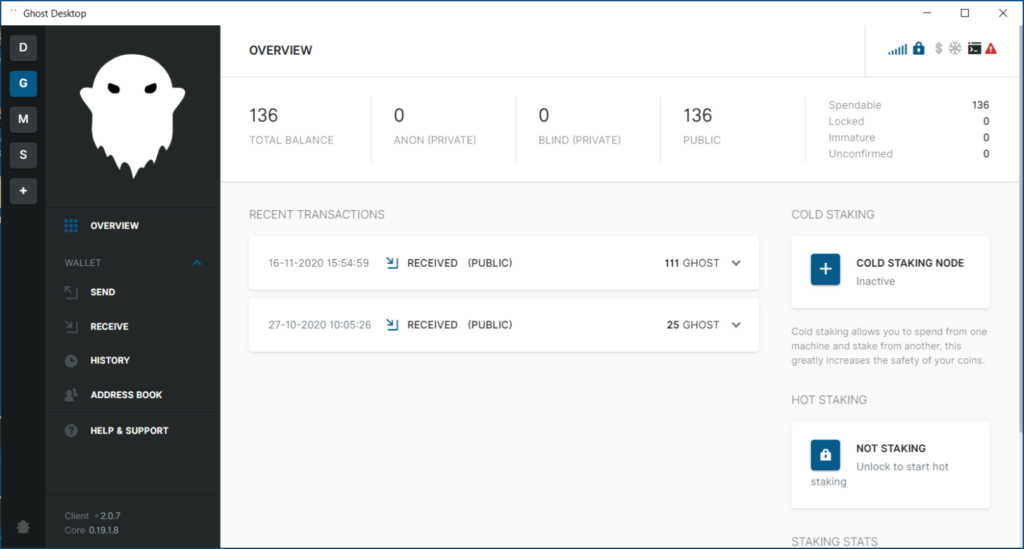Click the bug icon in bottom-left corner
The image size is (1024, 549).
22,527
